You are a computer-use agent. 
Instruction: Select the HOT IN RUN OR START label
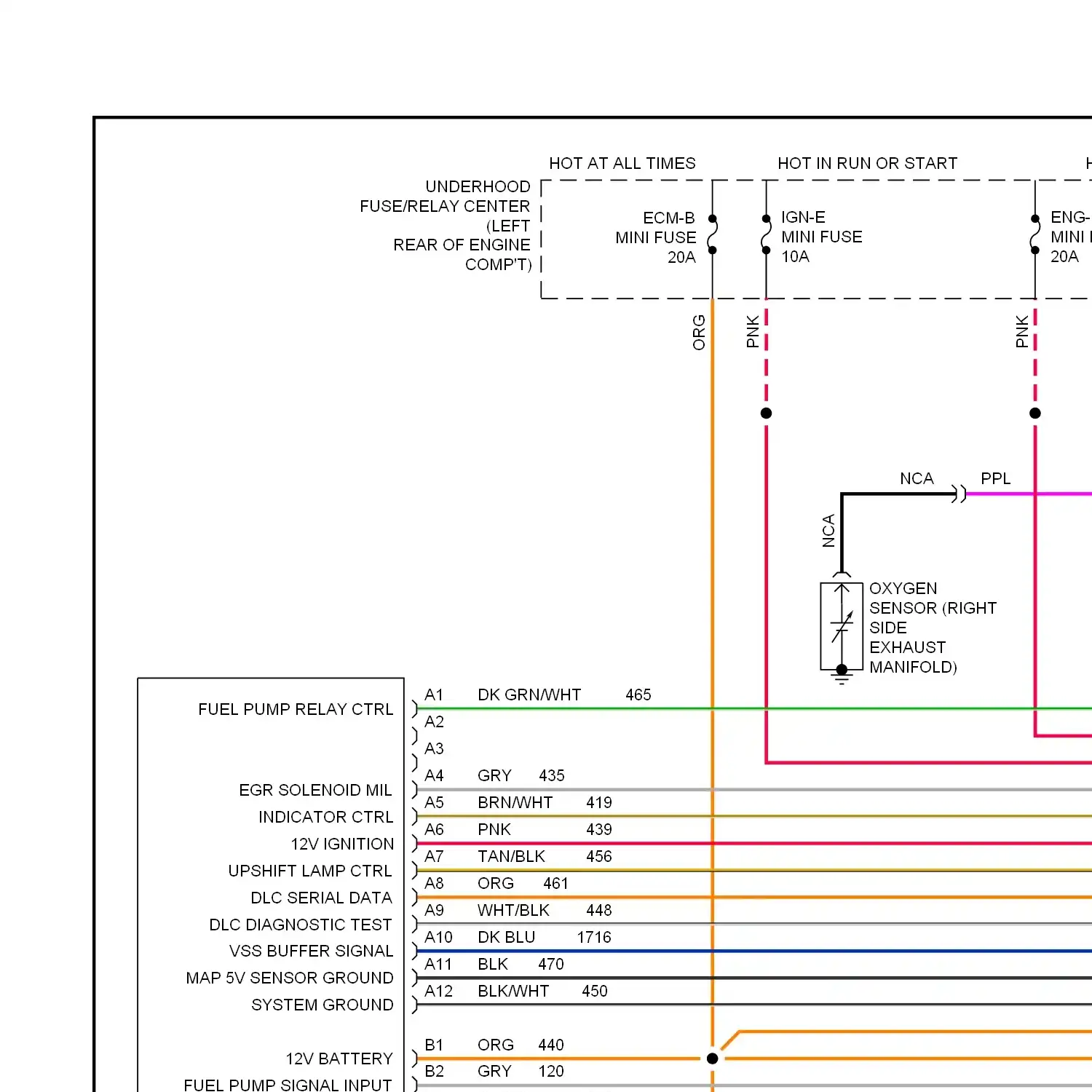click(867, 163)
